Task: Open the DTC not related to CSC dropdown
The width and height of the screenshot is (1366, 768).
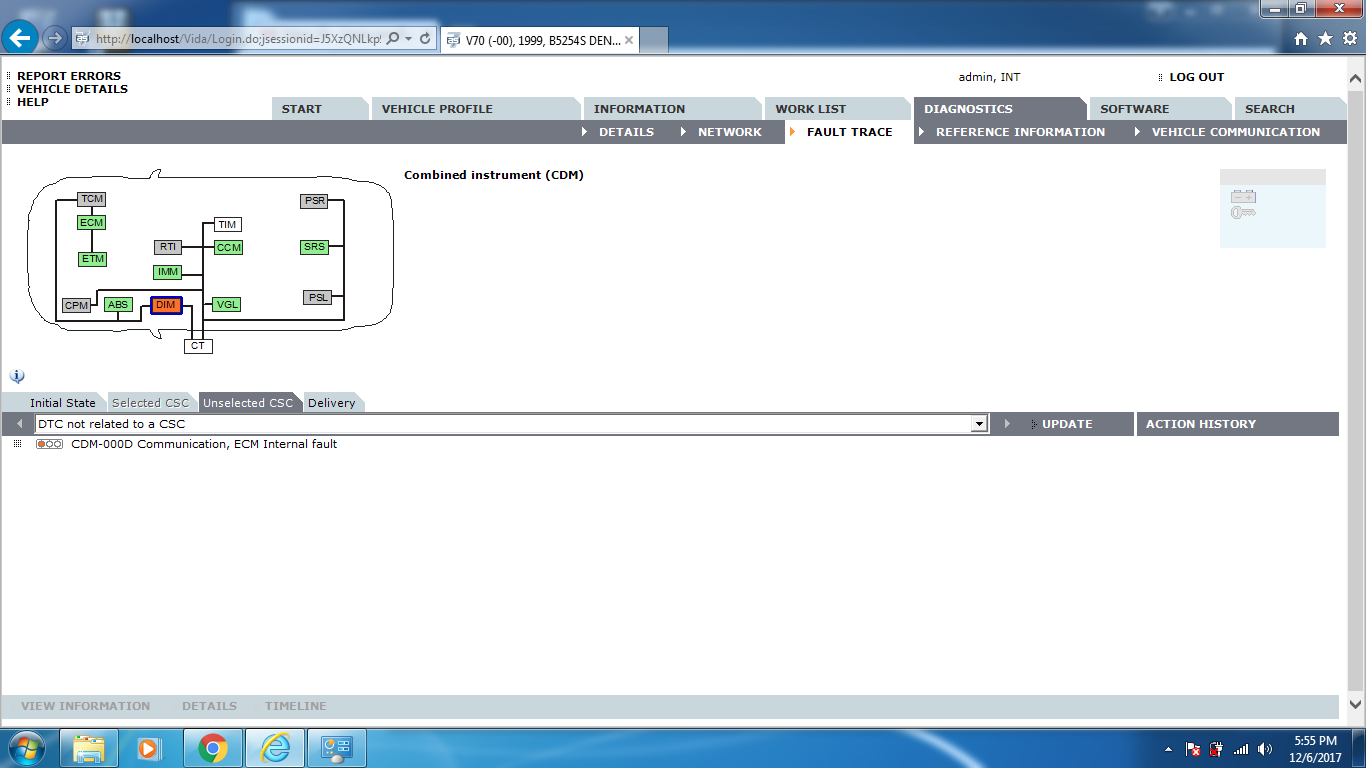Action: [x=979, y=424]
